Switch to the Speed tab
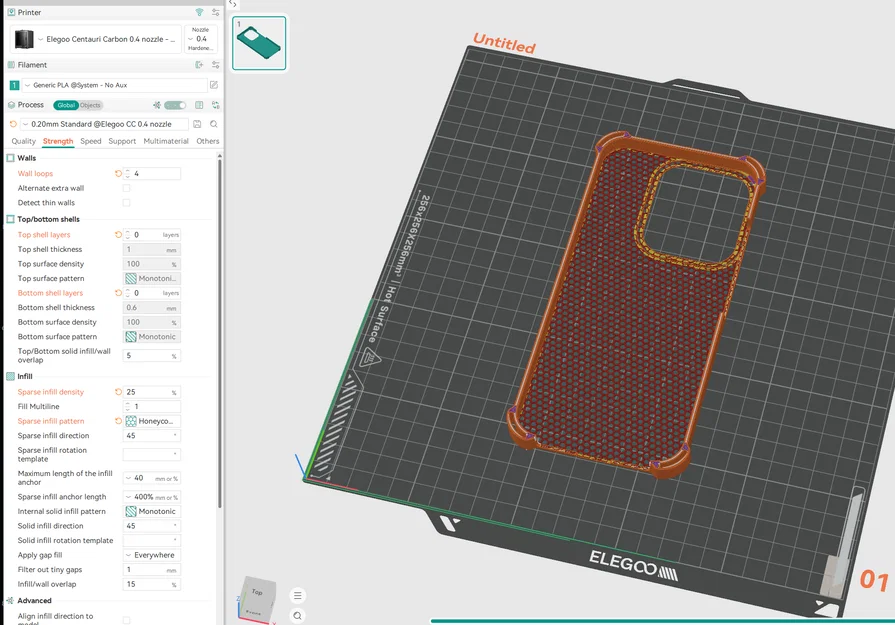This screenshot has width=895, height=625. click(x=91, y=141)
